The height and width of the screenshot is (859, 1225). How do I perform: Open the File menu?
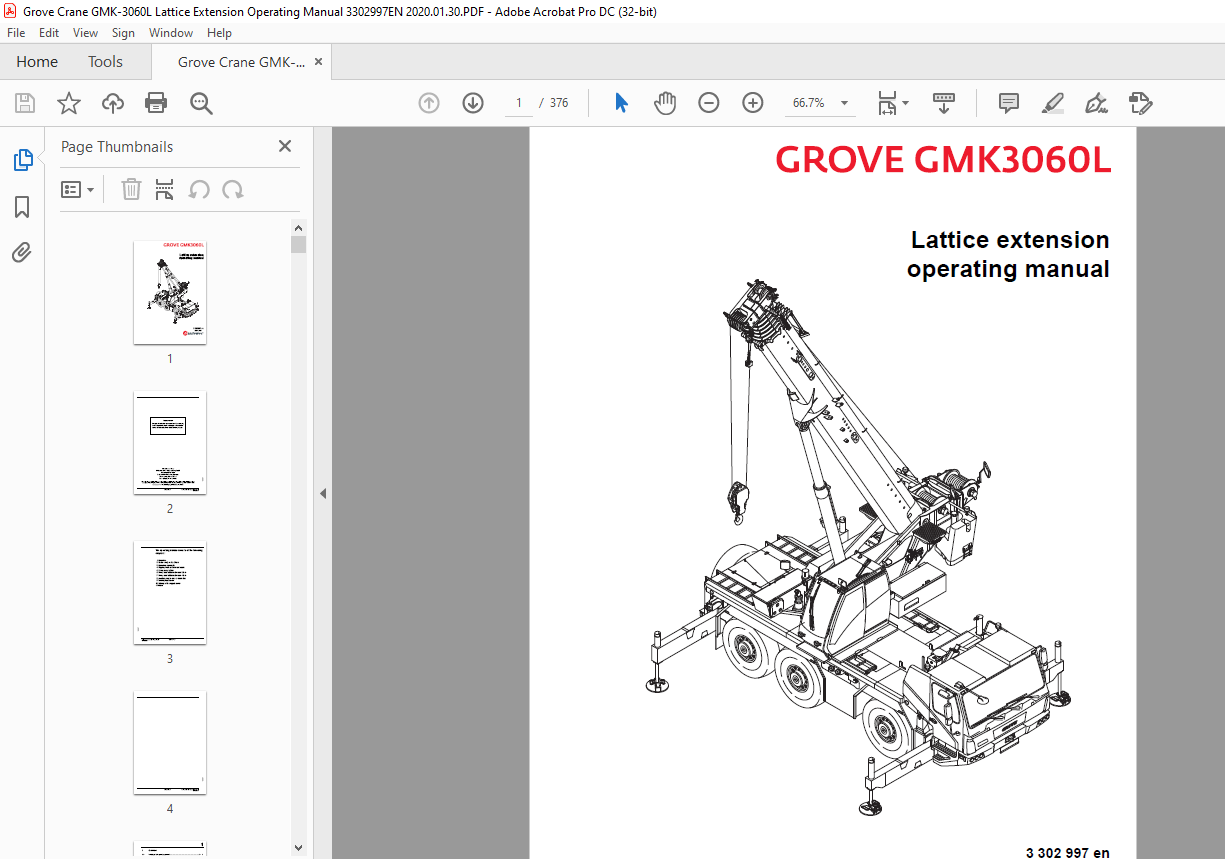tap(16, 33)
